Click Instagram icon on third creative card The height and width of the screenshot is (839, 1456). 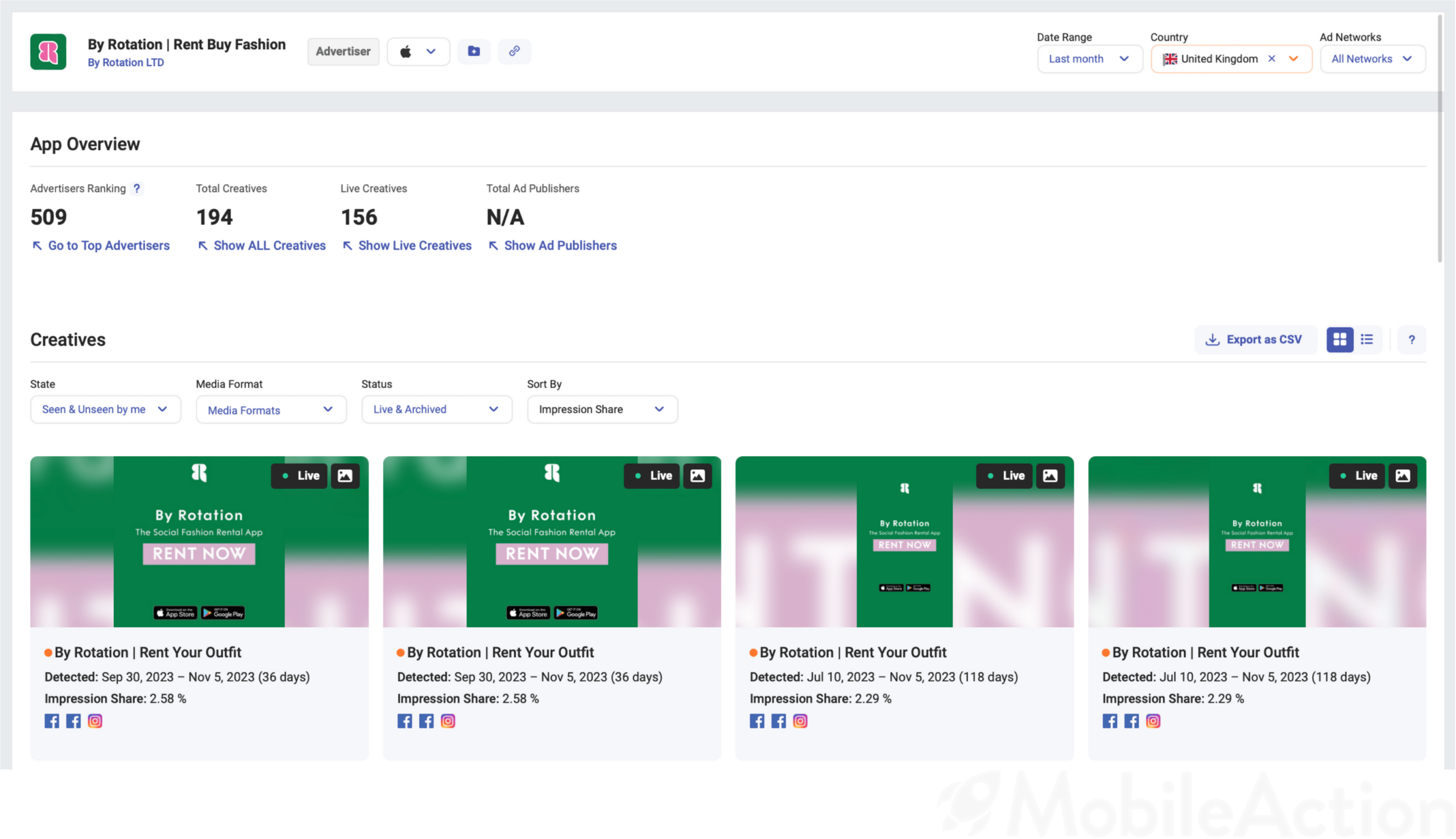800,721
